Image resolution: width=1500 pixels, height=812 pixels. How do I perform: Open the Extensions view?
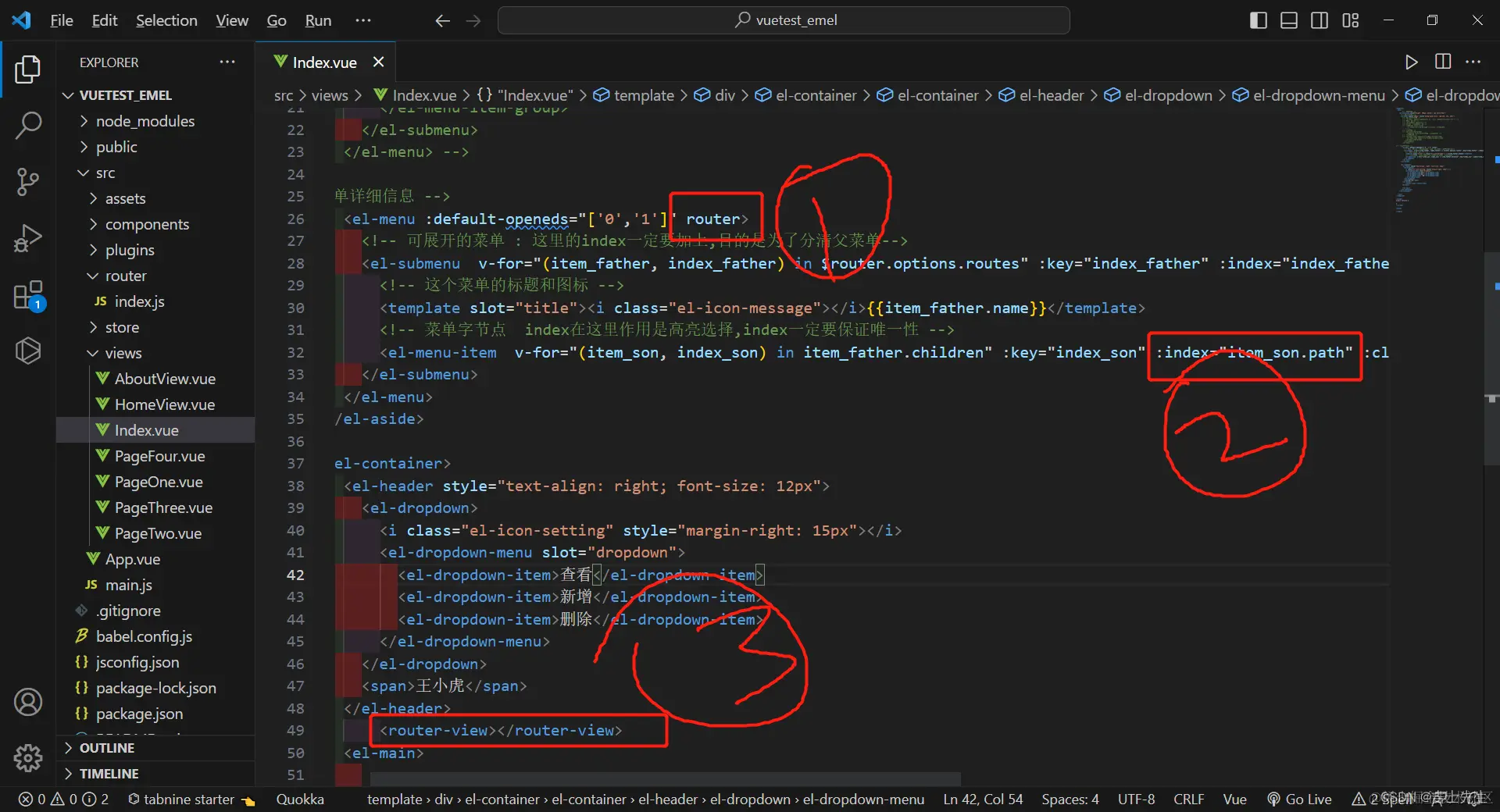[28, 295]
